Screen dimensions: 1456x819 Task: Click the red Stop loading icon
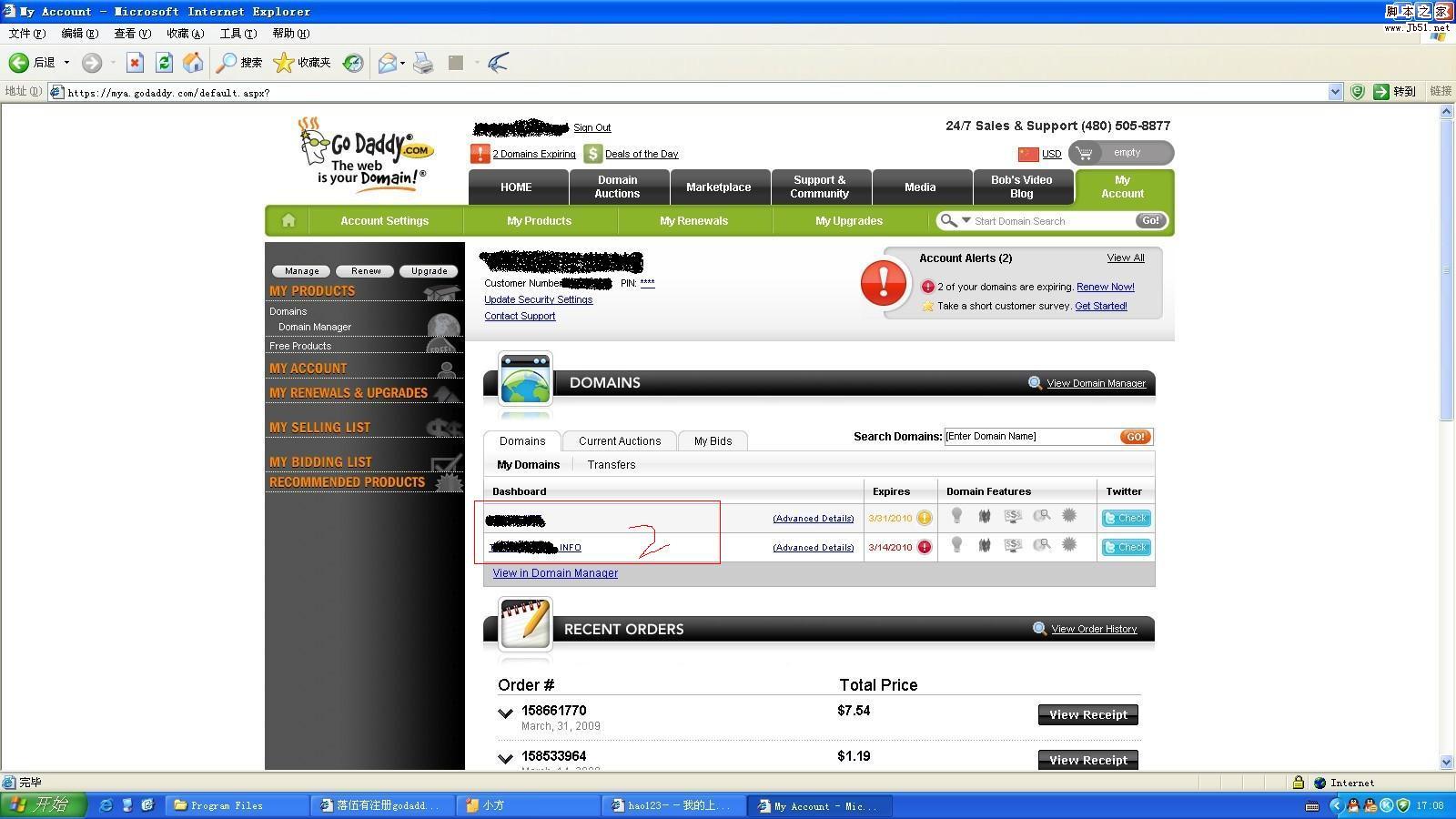(x=135, y=63)
